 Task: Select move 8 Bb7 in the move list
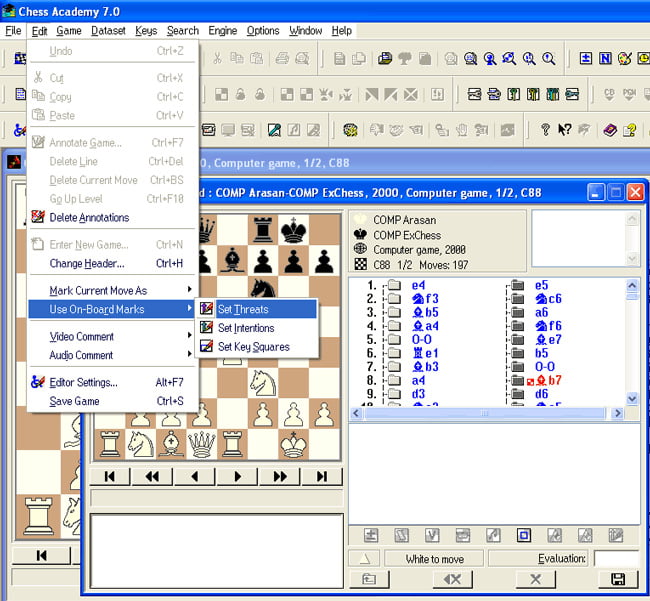click(548, 381)
